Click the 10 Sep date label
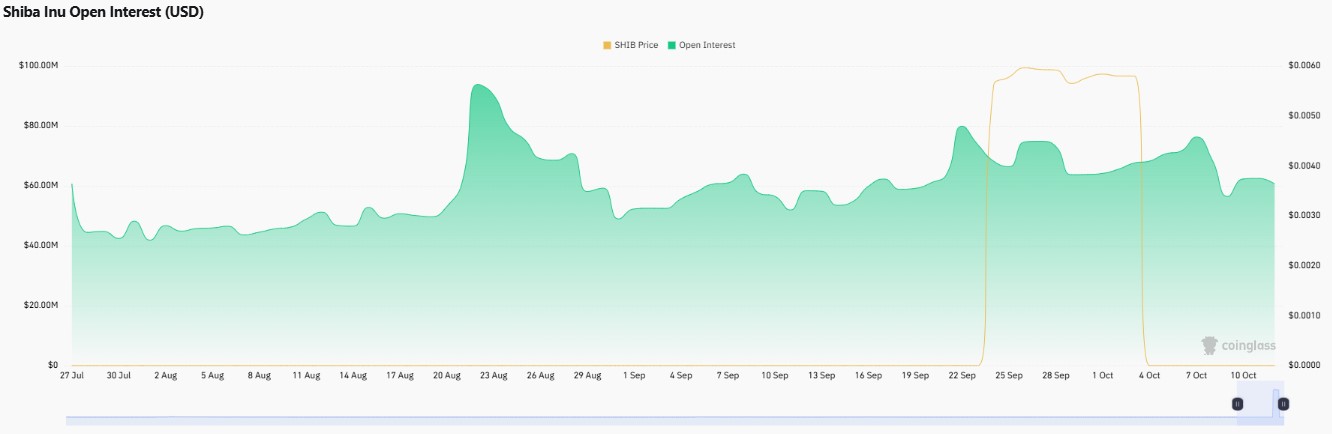The width and height of the screenshot is (1332, 434). [x=775, y=375]
